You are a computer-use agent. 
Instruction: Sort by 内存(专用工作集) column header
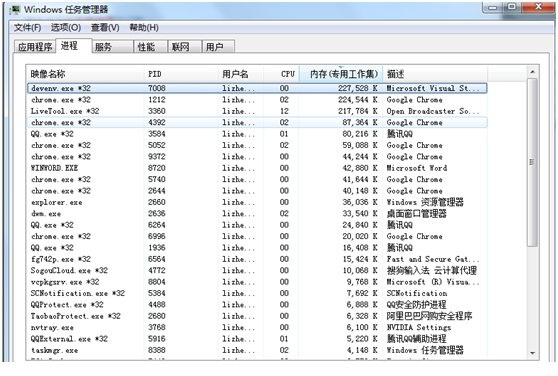[341, 74]
